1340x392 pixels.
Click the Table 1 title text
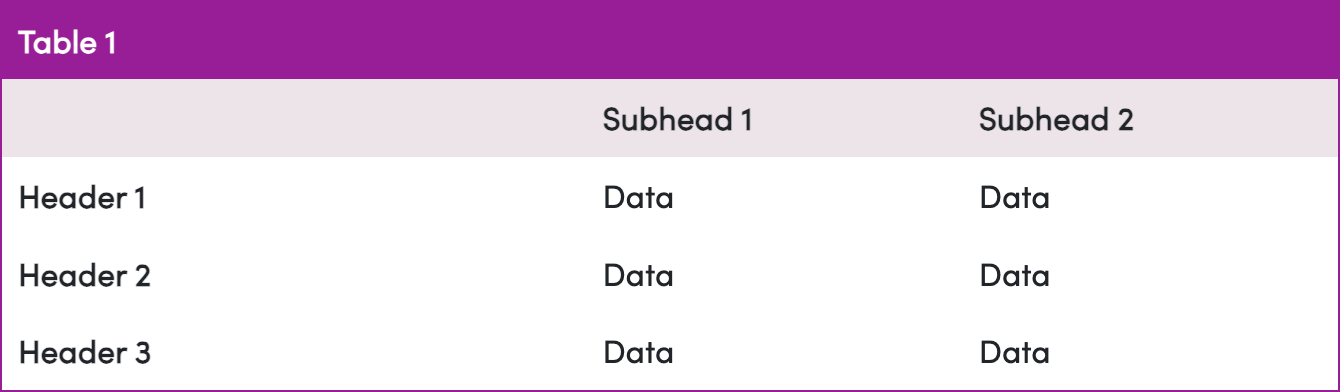coord(68,43)
